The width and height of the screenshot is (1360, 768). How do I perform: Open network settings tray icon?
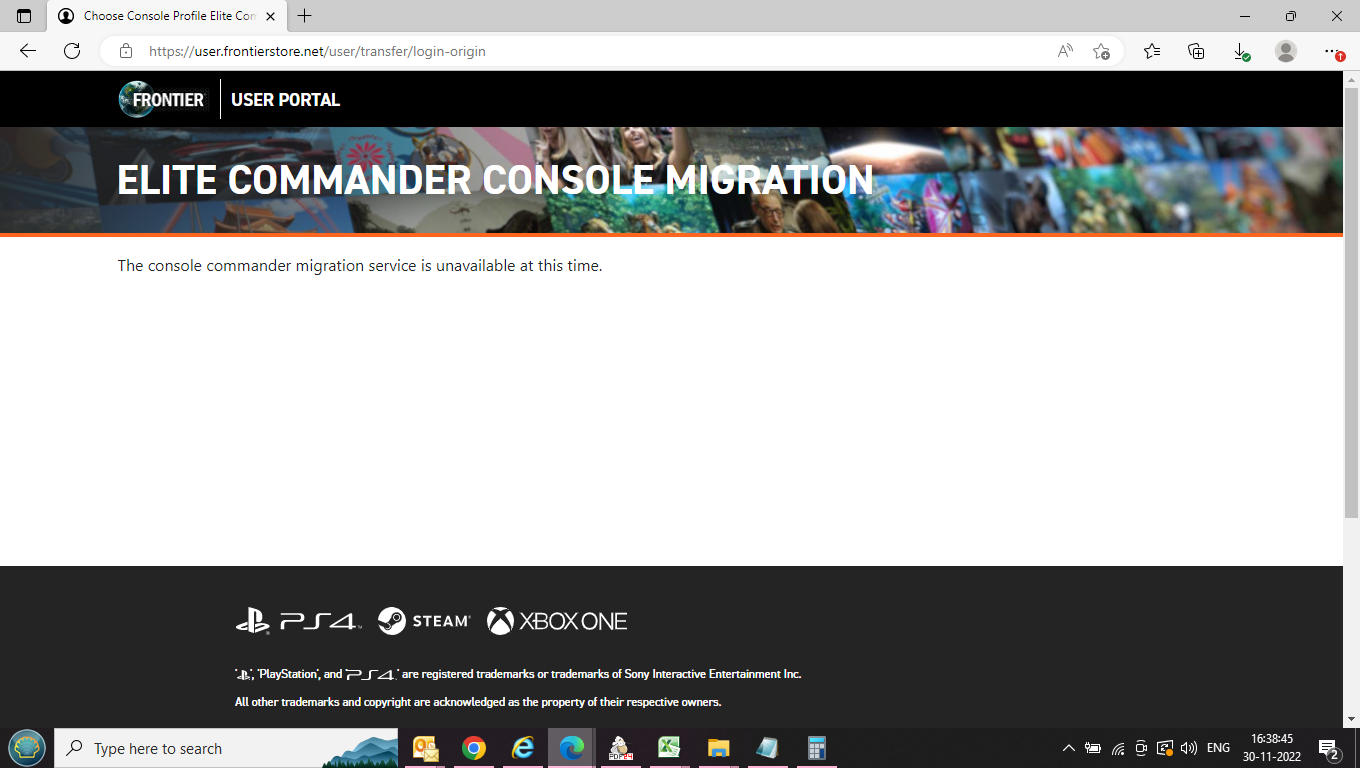pyautogui.click(x=1118, y=748)
